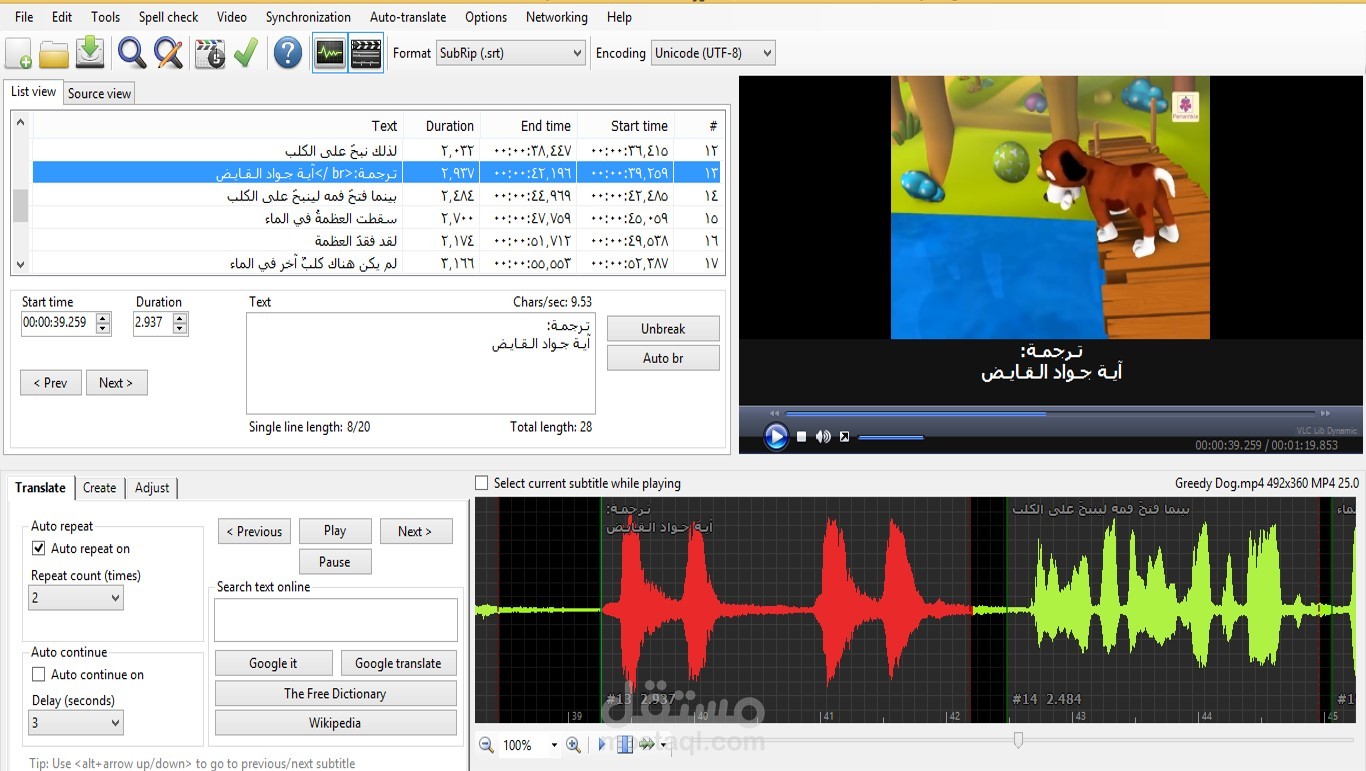Play the video with round play button
The width and height of the screenshot is (1366, 771).
[776, 436]
